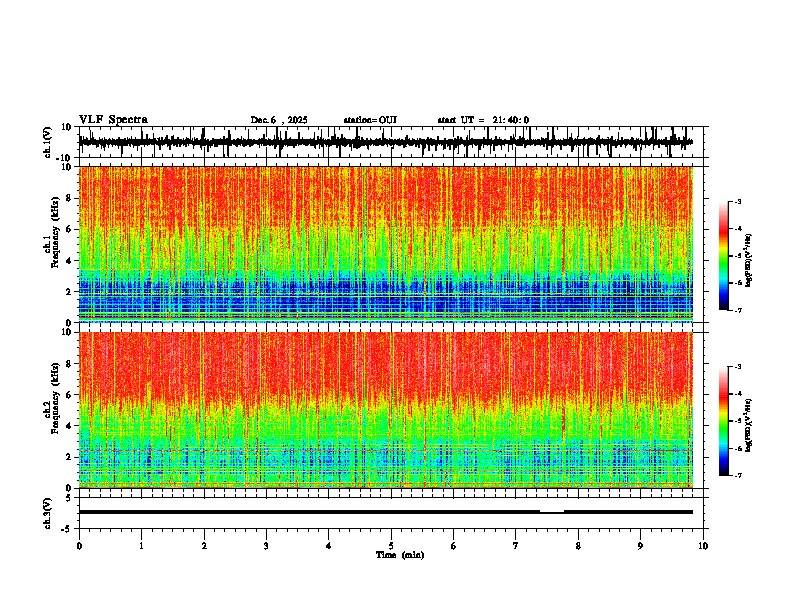This screenshot has height=612, width=792.
Task: Click the "3" tick label on the Time axis
Action: coord(266,546)
